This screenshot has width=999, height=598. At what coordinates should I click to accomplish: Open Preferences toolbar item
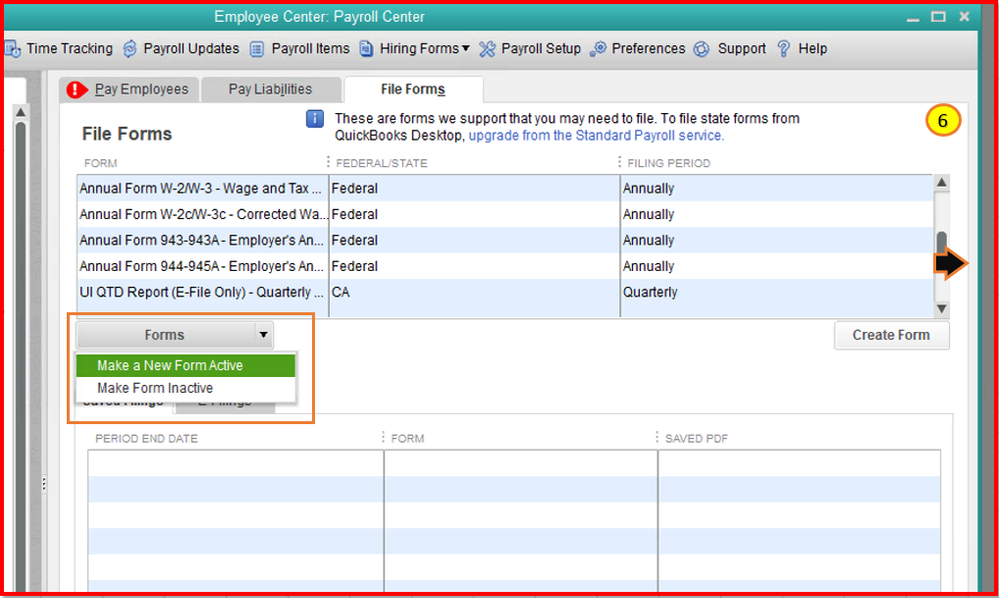coord(648,48)
